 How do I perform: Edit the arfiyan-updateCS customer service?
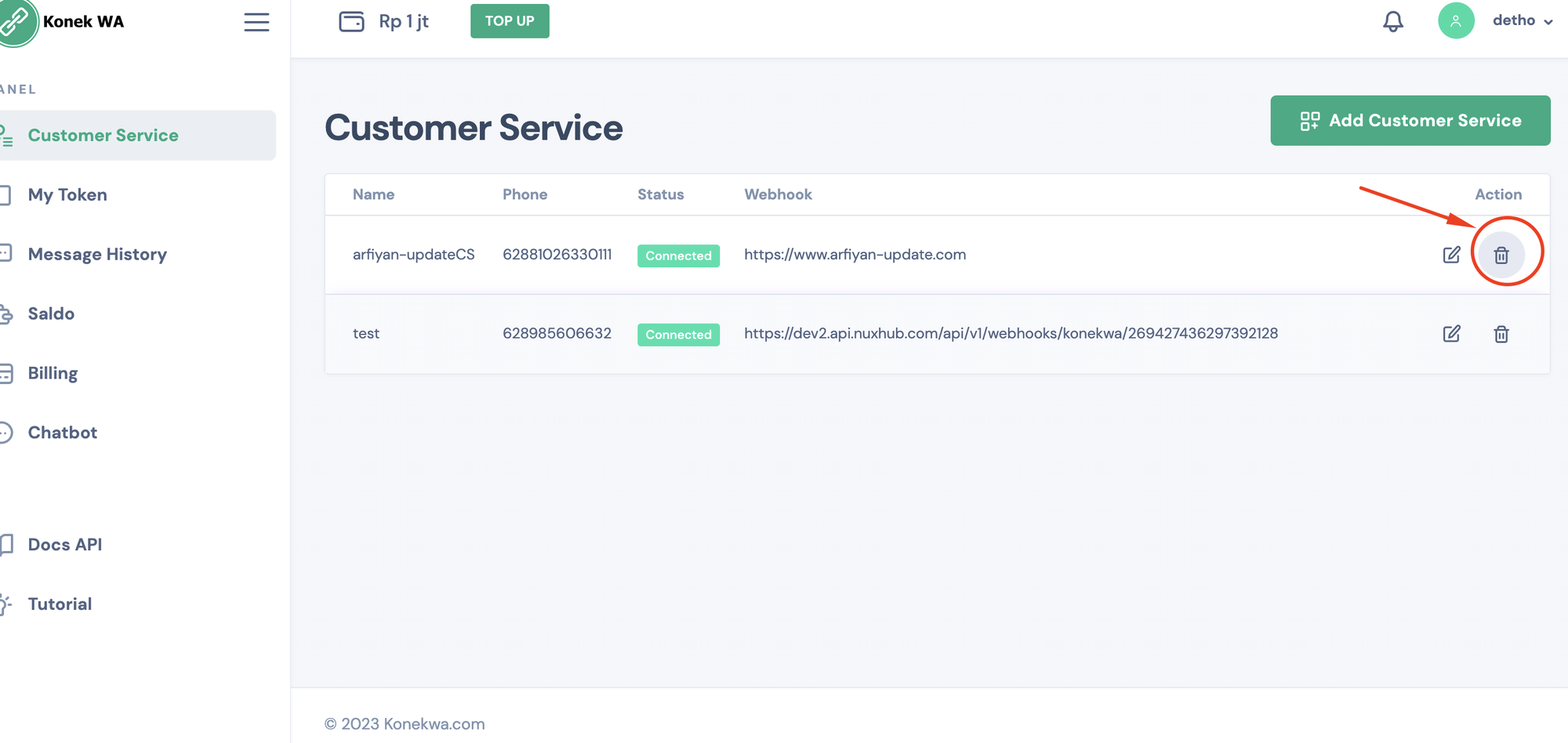pos(1451,255)
